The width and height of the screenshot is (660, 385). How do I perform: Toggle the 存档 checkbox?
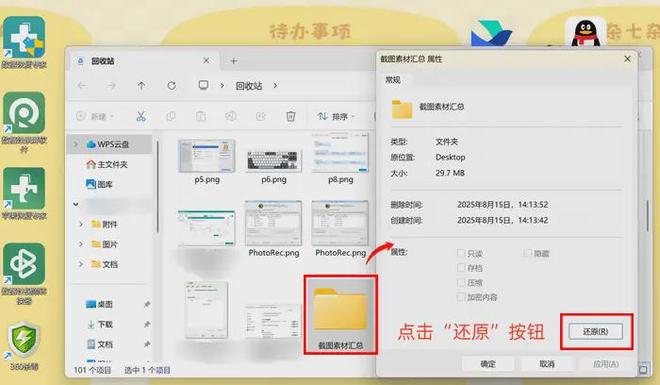[x=461, y=268]
